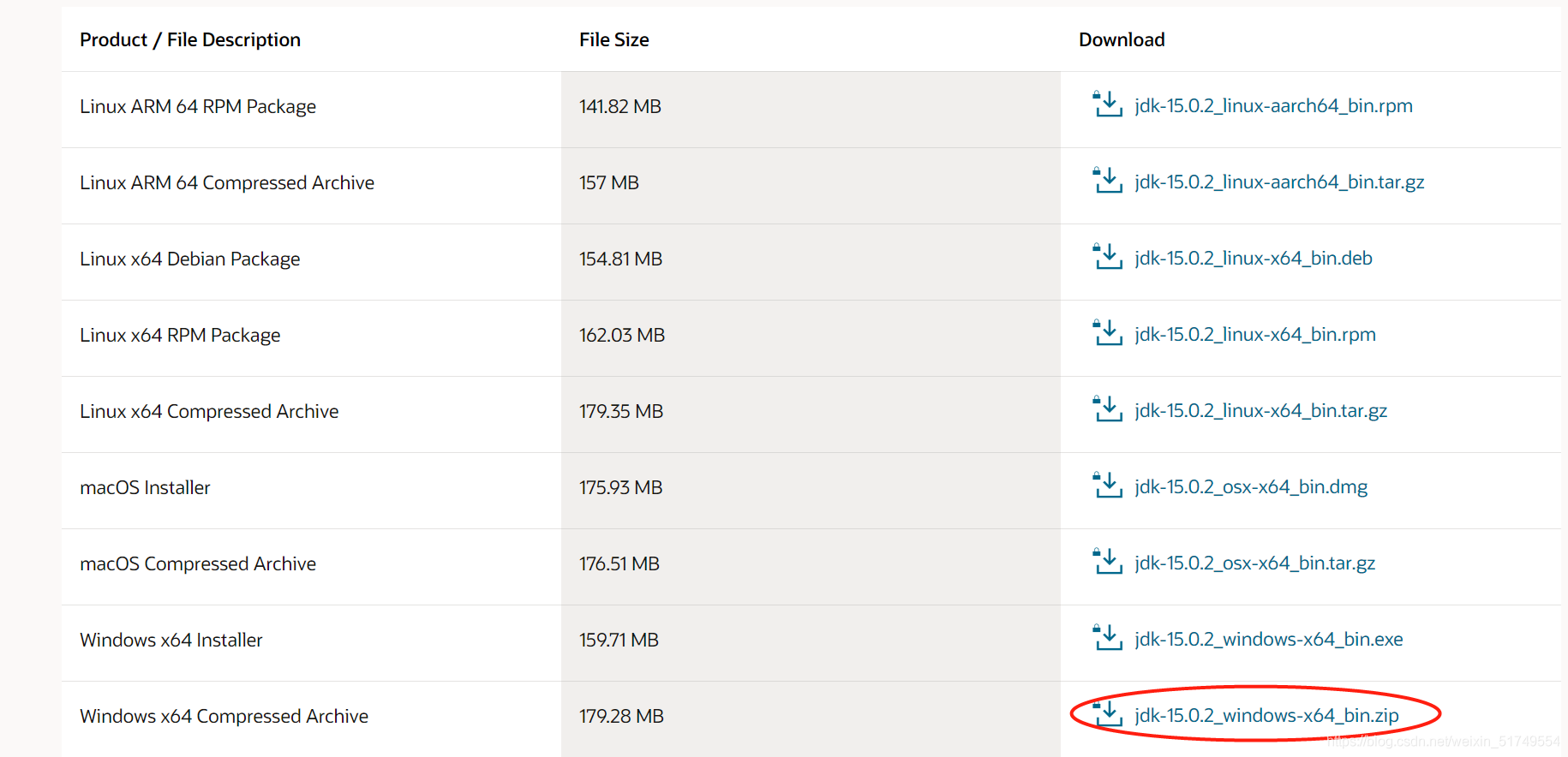The height and width of the screenshot is (757, 1568).
Task: Select the Windows x64 Installer text
Action: click(171, 641)
